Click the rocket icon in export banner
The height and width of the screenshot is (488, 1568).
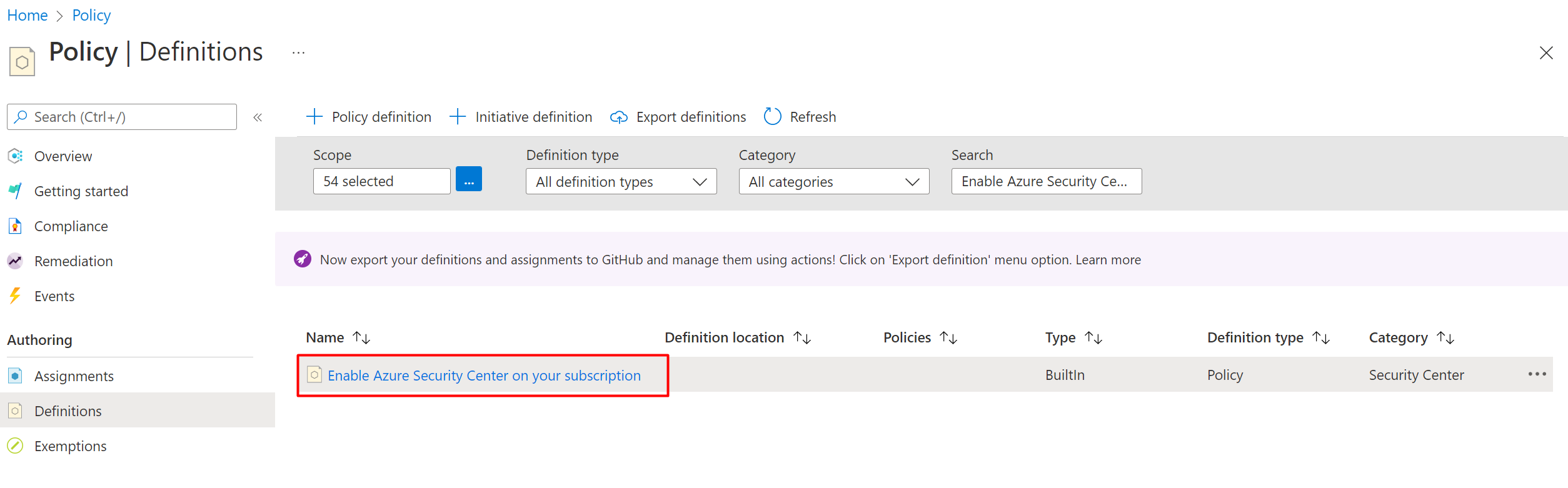click(303, 259)
